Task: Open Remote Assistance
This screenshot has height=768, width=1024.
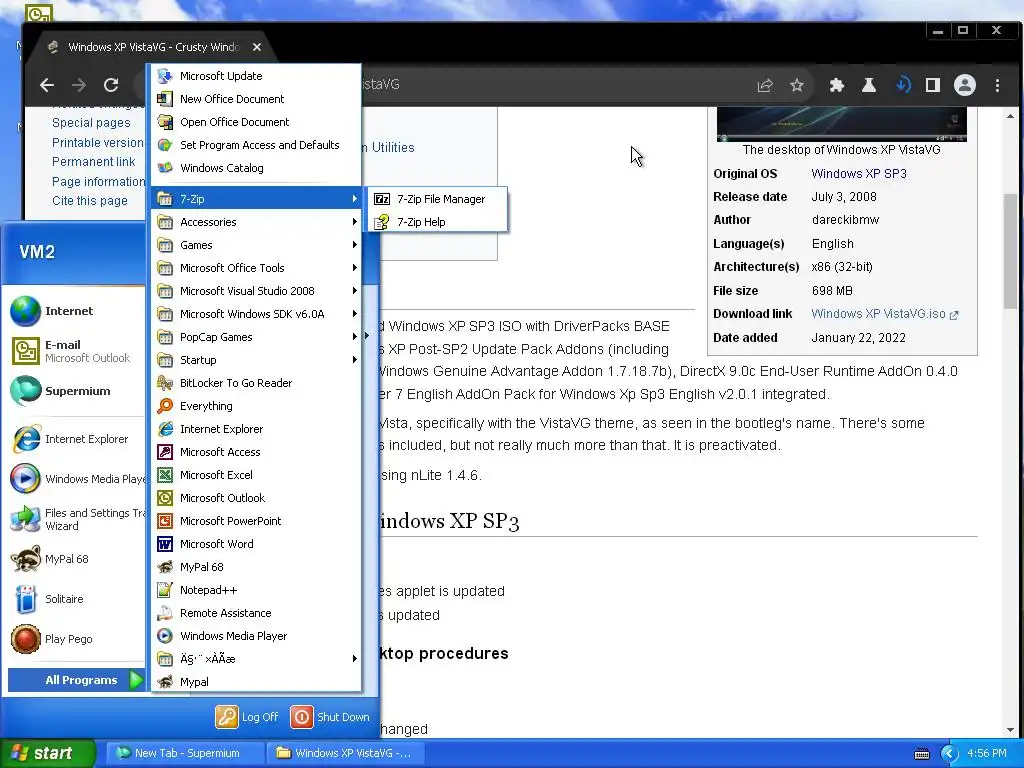Action: (x=256, y=613)
